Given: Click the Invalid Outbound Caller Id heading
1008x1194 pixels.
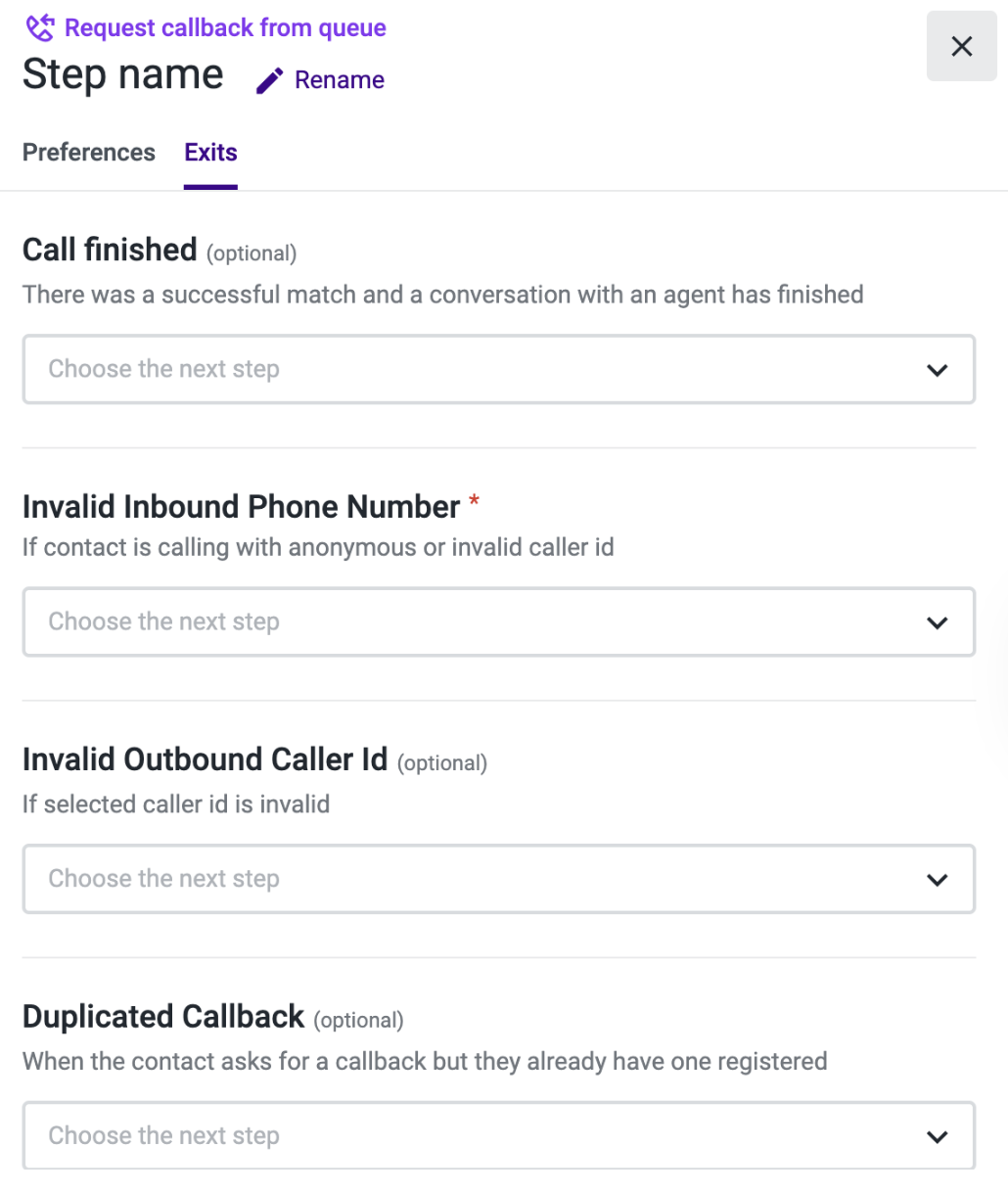Looking at the screenshot, I should click(x=206, y=759).
